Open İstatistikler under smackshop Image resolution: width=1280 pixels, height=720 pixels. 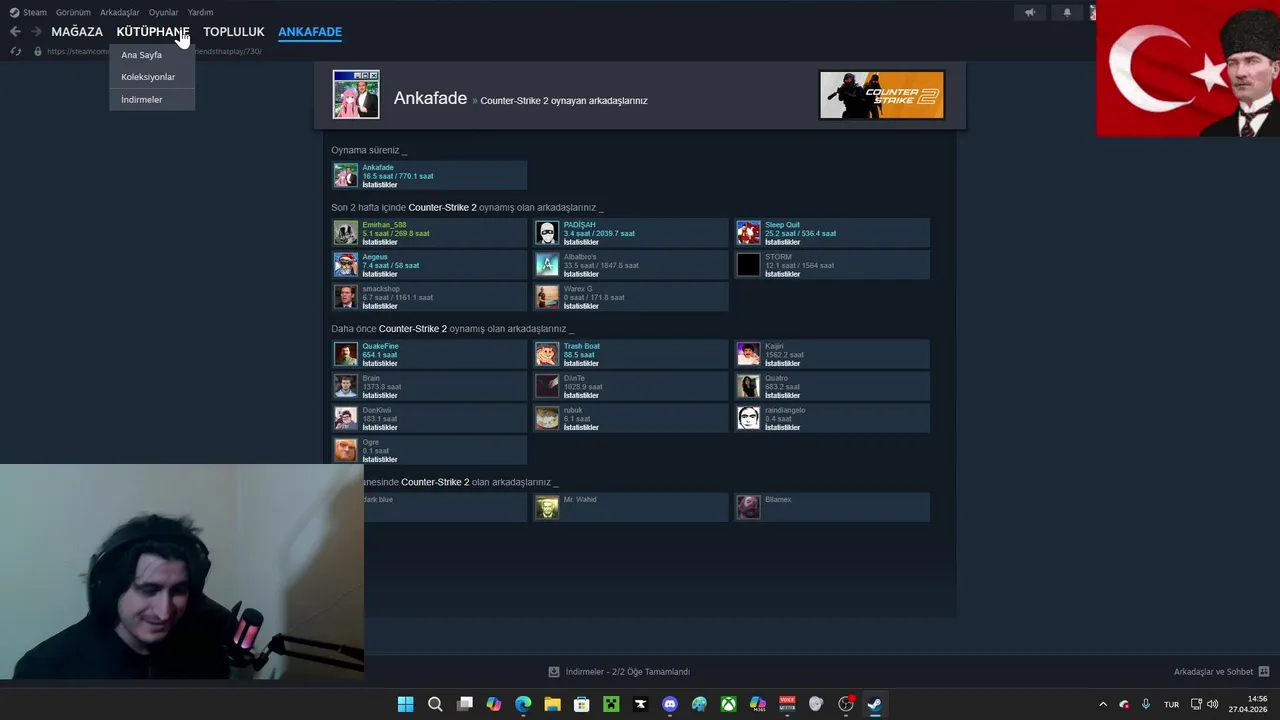[380, 306]
